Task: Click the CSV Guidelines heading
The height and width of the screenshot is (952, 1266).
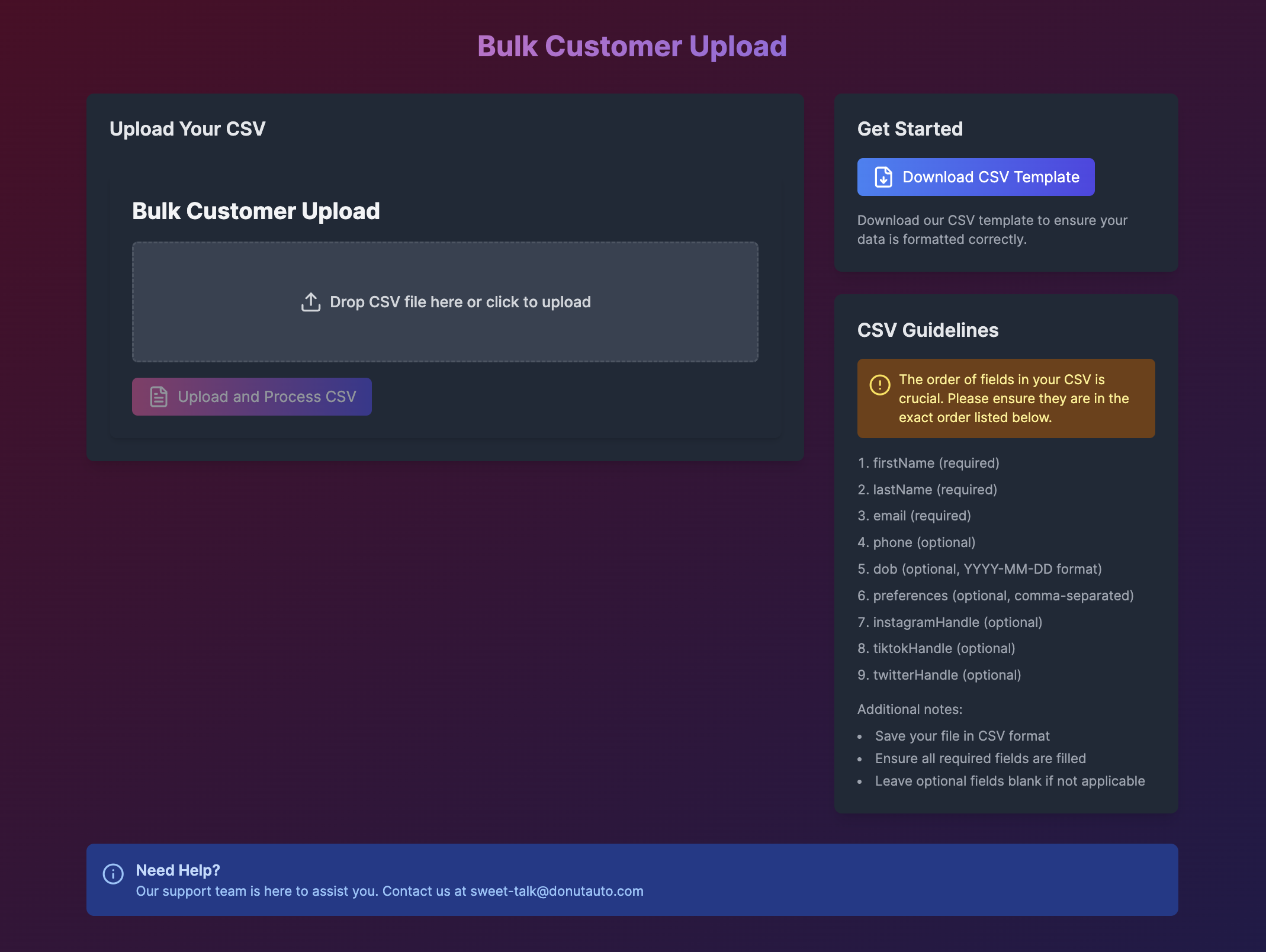Action: point(927,330)
